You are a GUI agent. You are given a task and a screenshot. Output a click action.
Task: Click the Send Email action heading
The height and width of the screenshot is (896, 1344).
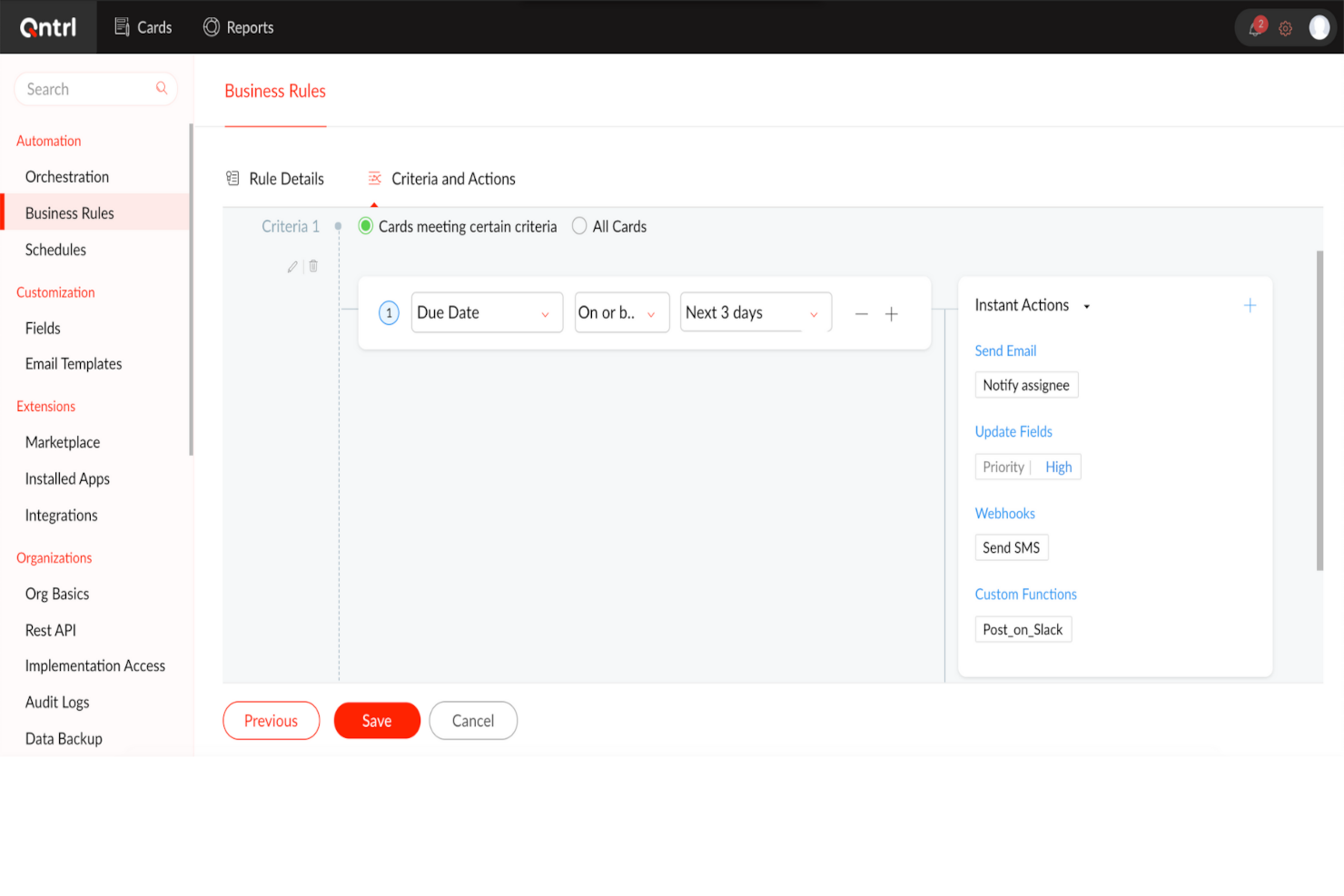click(x=1005, y=350)
